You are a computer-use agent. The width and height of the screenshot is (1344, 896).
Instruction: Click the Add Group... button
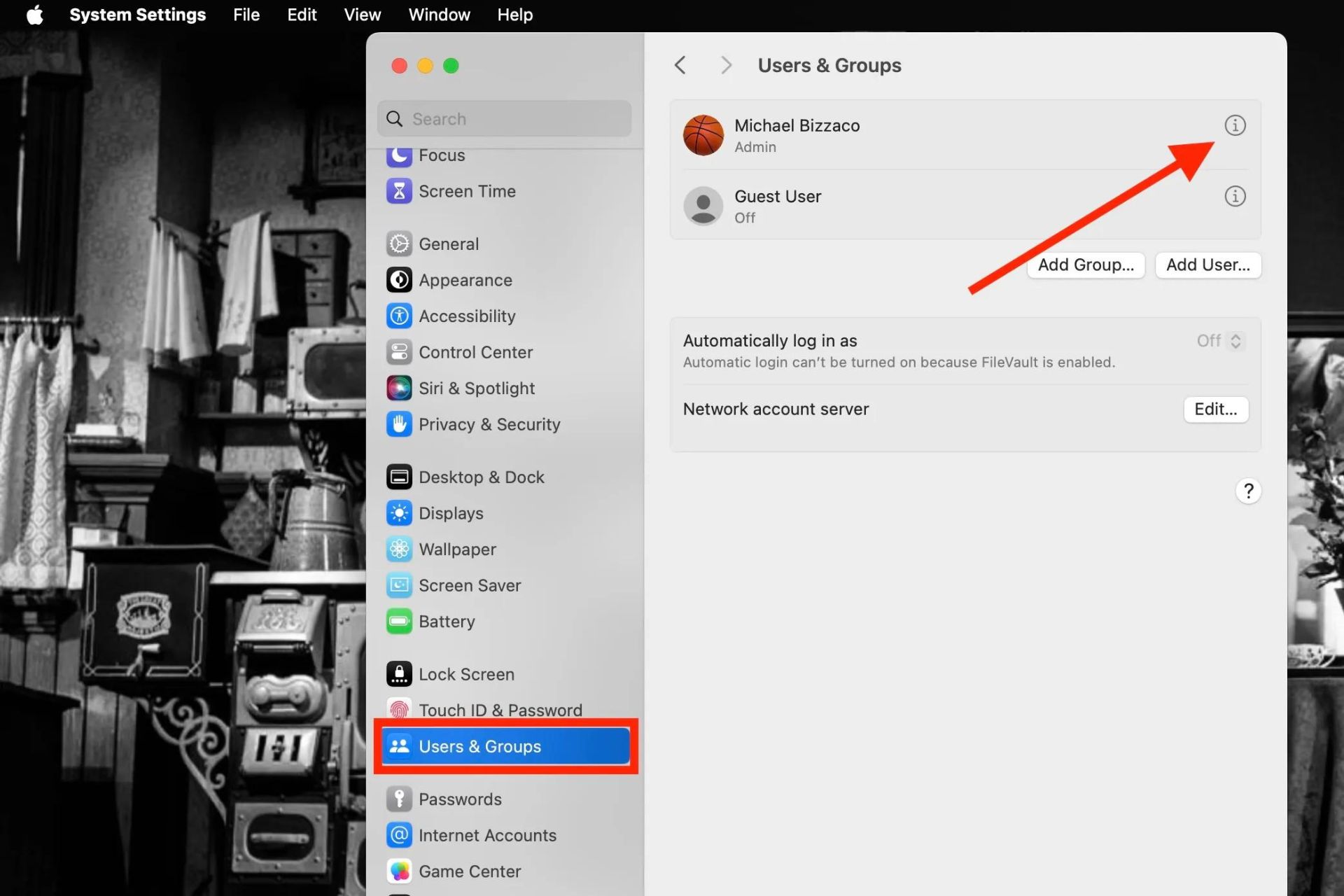[1086, 265]
